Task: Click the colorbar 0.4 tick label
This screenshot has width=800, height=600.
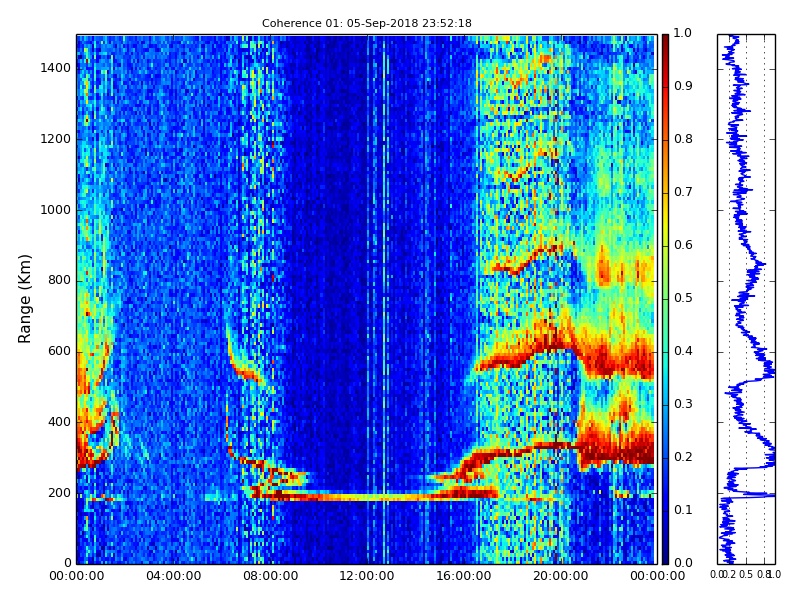Action: click(x=683, y=351)
